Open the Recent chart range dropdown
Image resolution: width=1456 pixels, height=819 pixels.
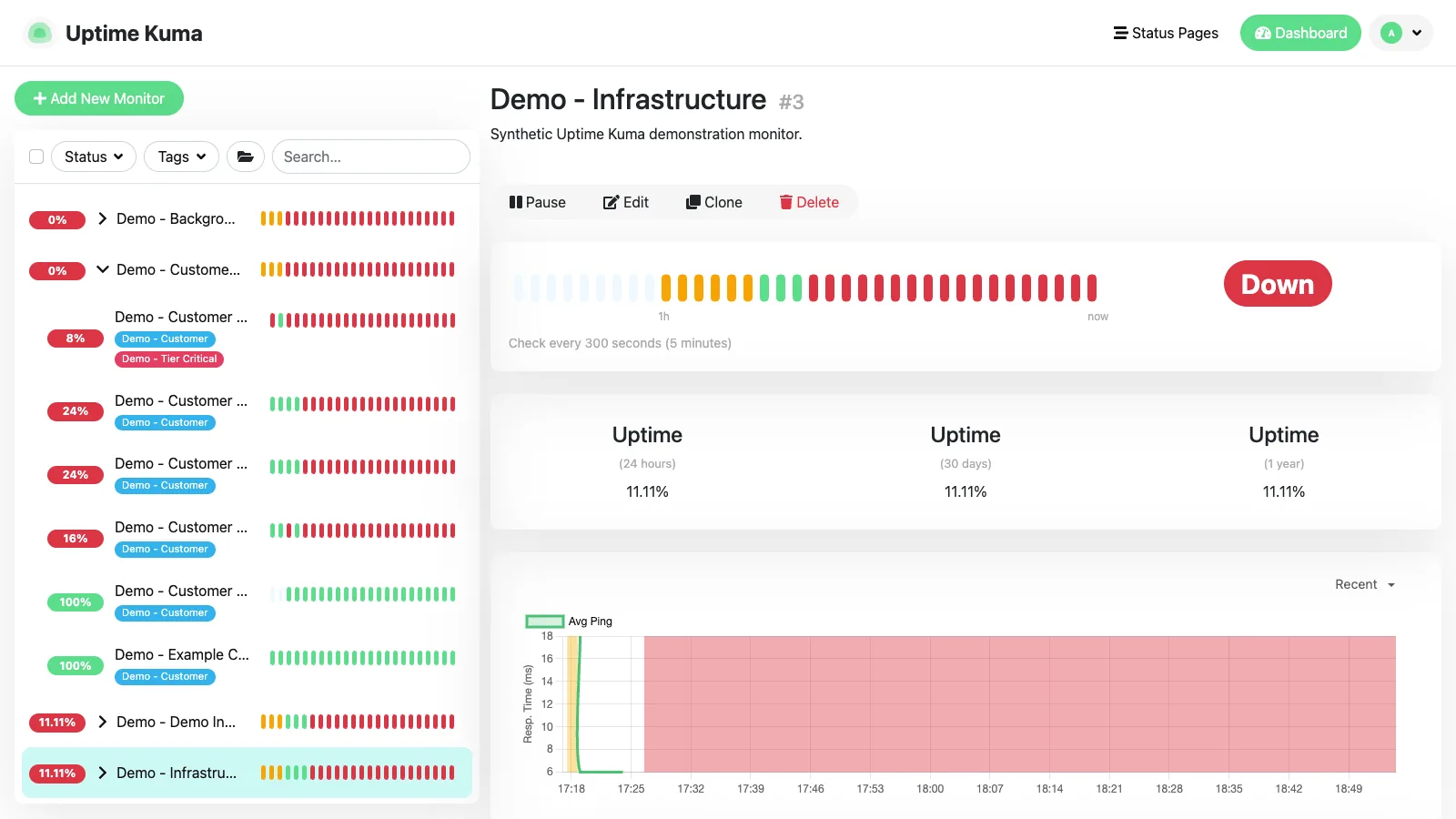pos(1365,584)
